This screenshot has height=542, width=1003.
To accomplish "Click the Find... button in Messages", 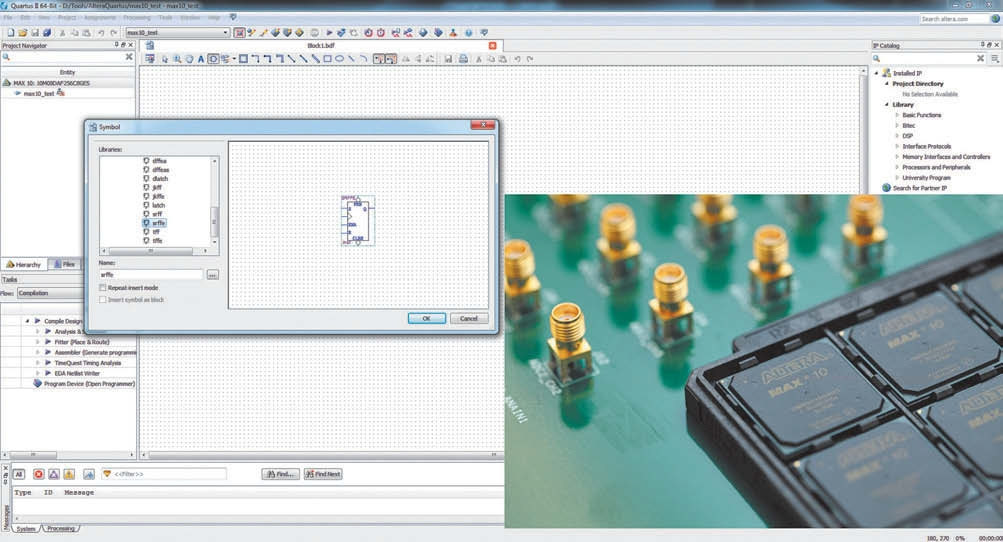I will [280, 474].
